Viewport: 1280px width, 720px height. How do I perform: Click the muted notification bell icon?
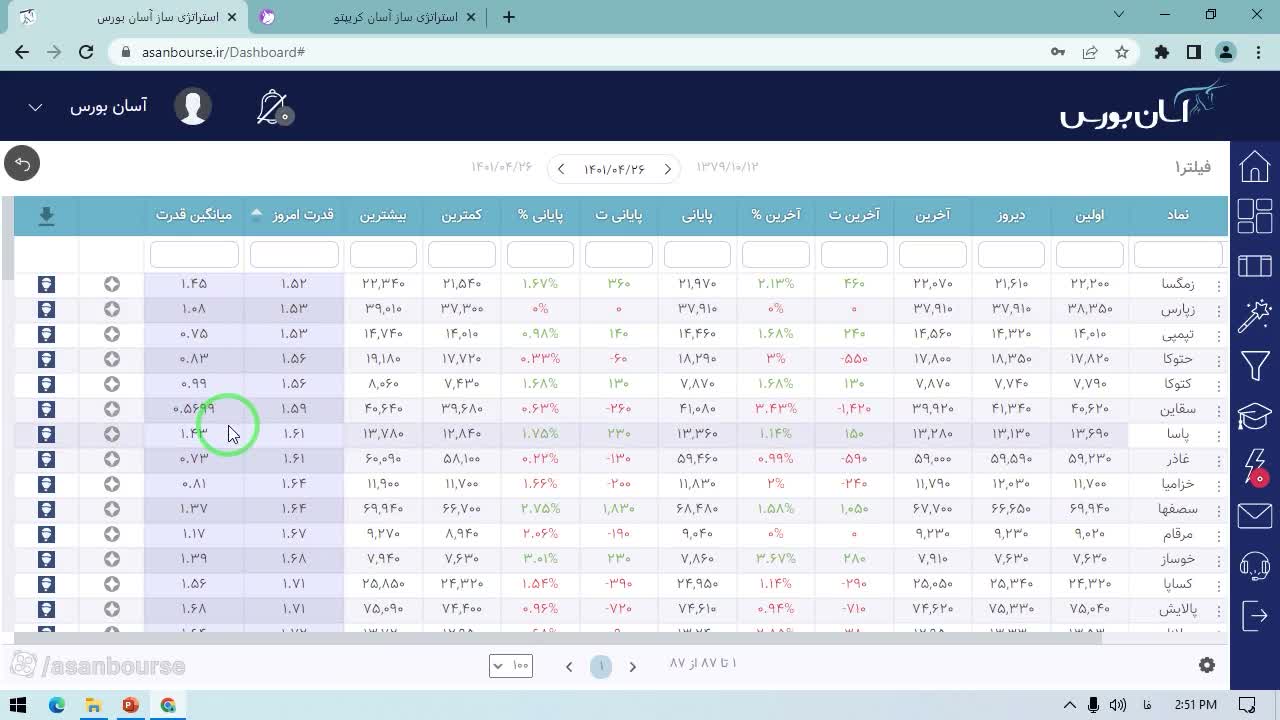pos(272,107)
